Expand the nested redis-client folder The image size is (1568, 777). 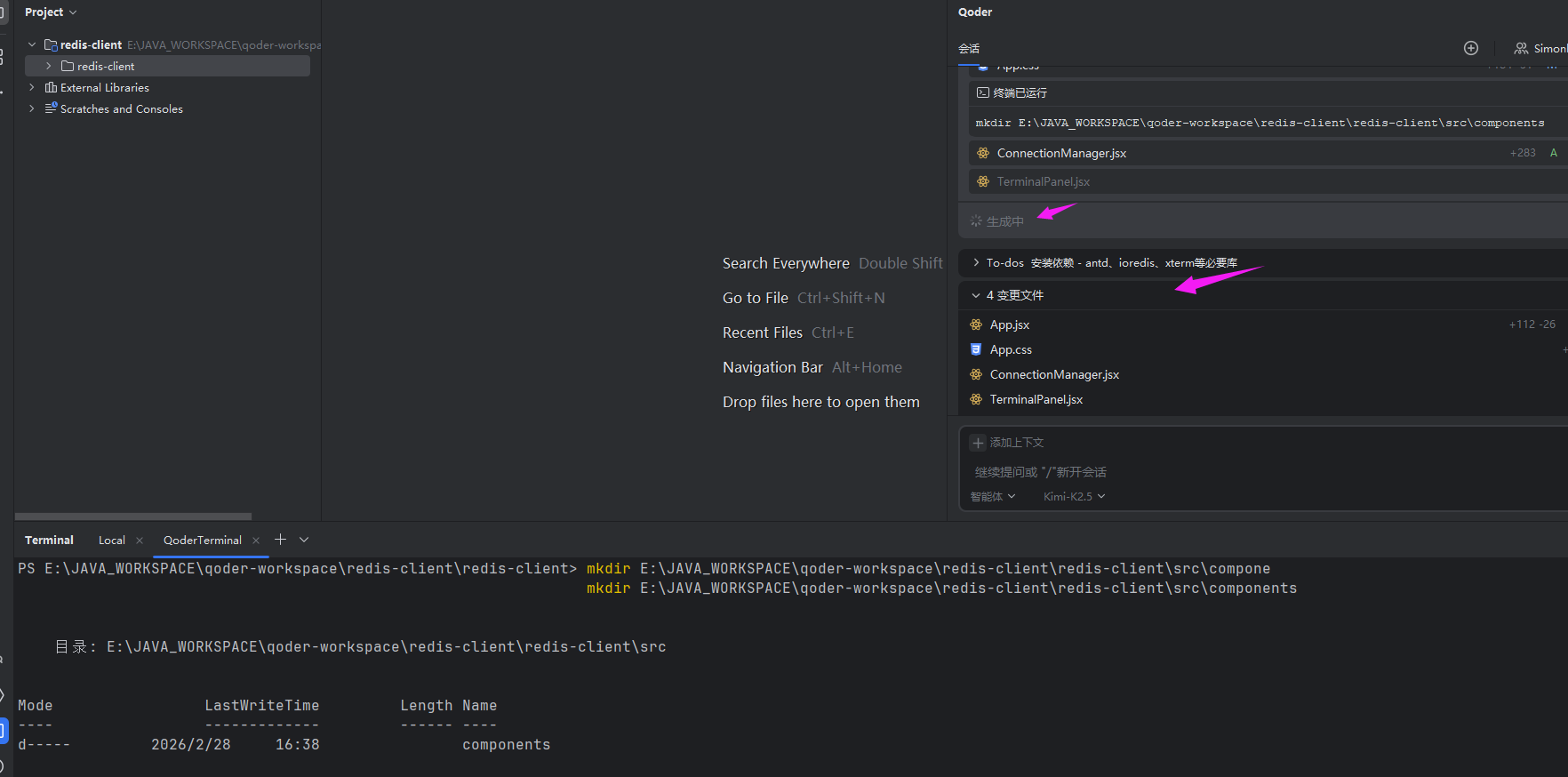click(x=49, y=66)
